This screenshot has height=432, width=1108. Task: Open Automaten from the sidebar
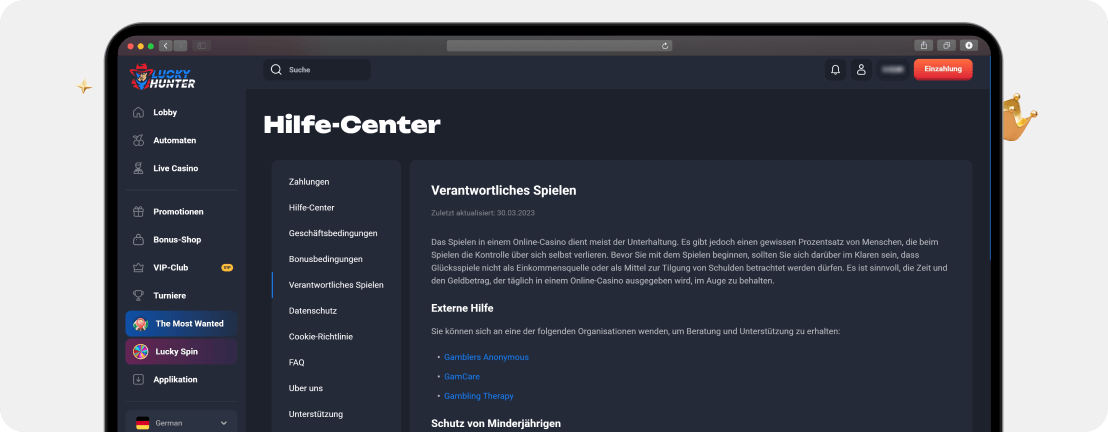tap(174, 141)
